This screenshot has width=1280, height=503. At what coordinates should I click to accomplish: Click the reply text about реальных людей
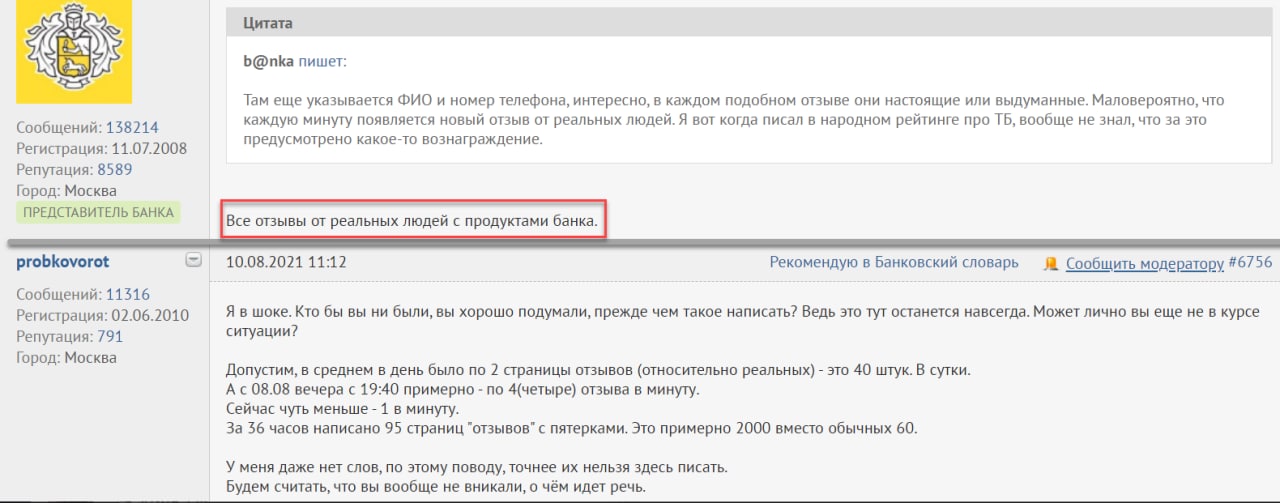(x=413, y=219)
